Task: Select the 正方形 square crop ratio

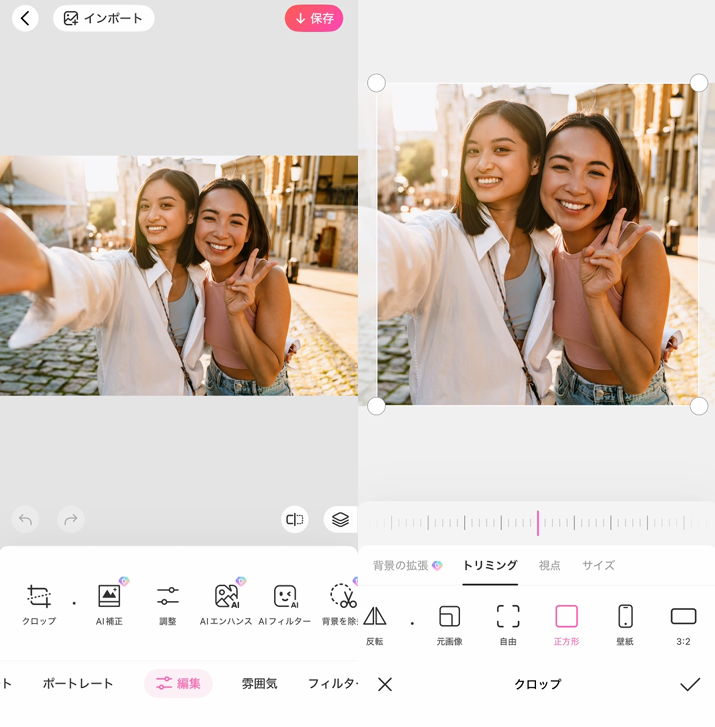Action: [x=567, y=625]
